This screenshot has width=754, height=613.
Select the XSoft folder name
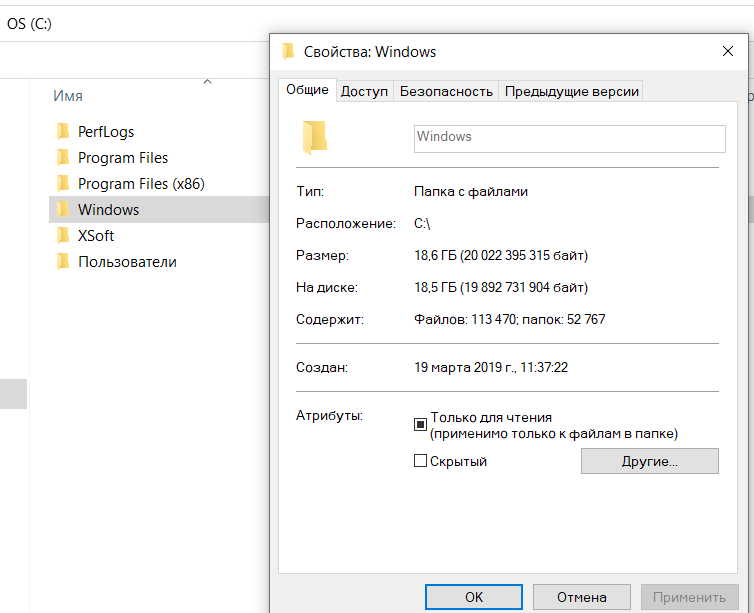pos(96,236)
